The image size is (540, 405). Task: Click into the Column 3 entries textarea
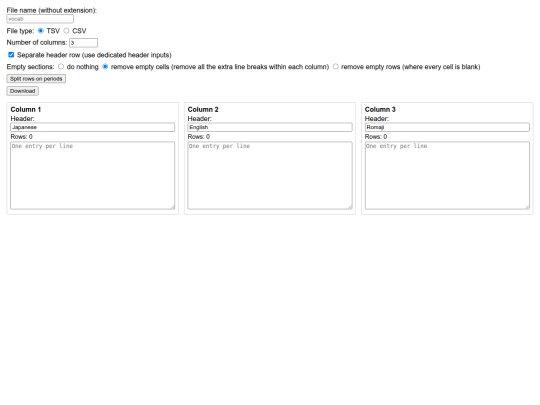tap(447, 175)
